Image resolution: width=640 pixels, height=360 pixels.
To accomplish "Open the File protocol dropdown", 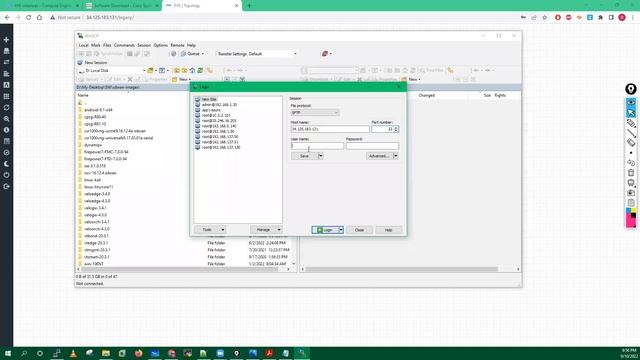I will click(315, 112).
